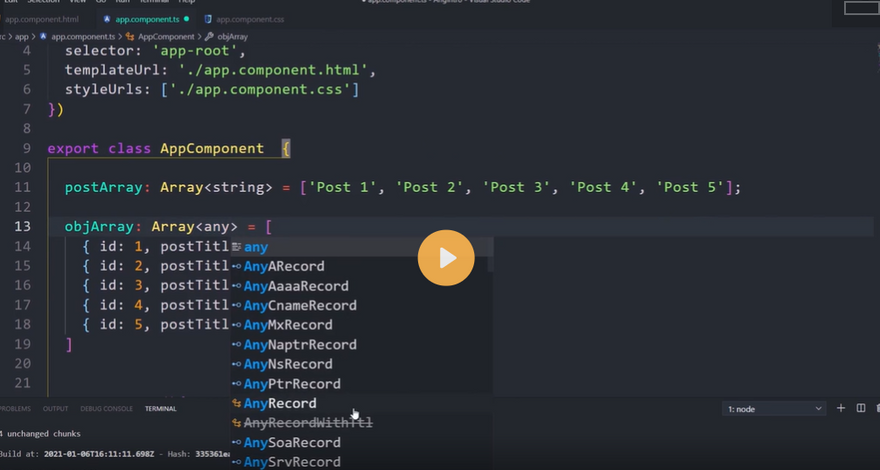Click the build timestamp 2021-01-06T16:11:11.698Z
This screenshot has width=880, height=470.
(99, 454)
